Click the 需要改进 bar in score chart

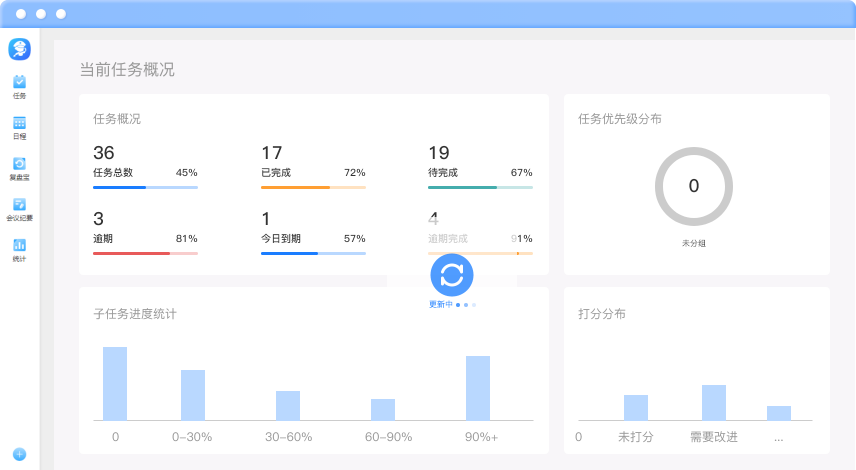point(714,402)
